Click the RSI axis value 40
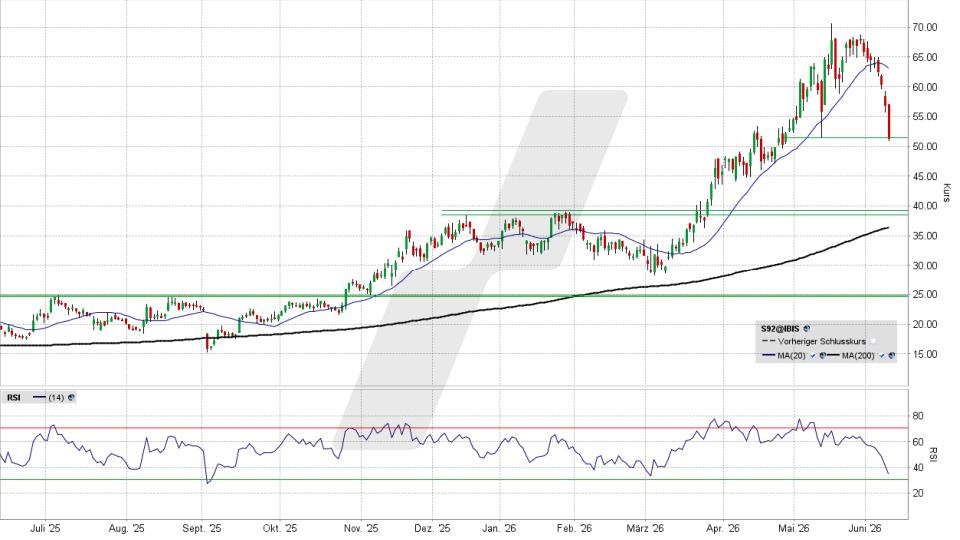Image resolution: width=960 pixels, height=540 pixels. pos(918,468)
